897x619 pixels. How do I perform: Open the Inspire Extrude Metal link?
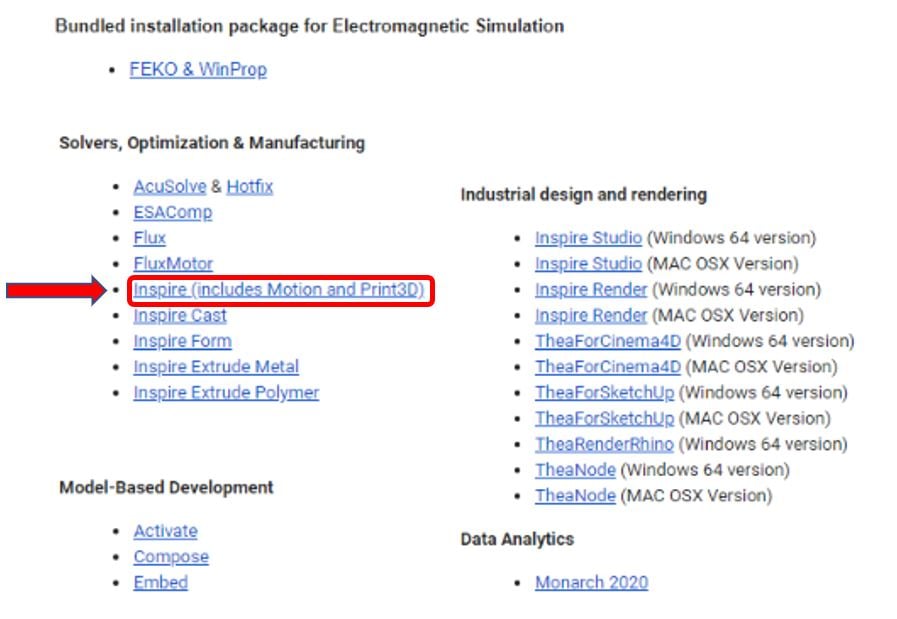216,367
